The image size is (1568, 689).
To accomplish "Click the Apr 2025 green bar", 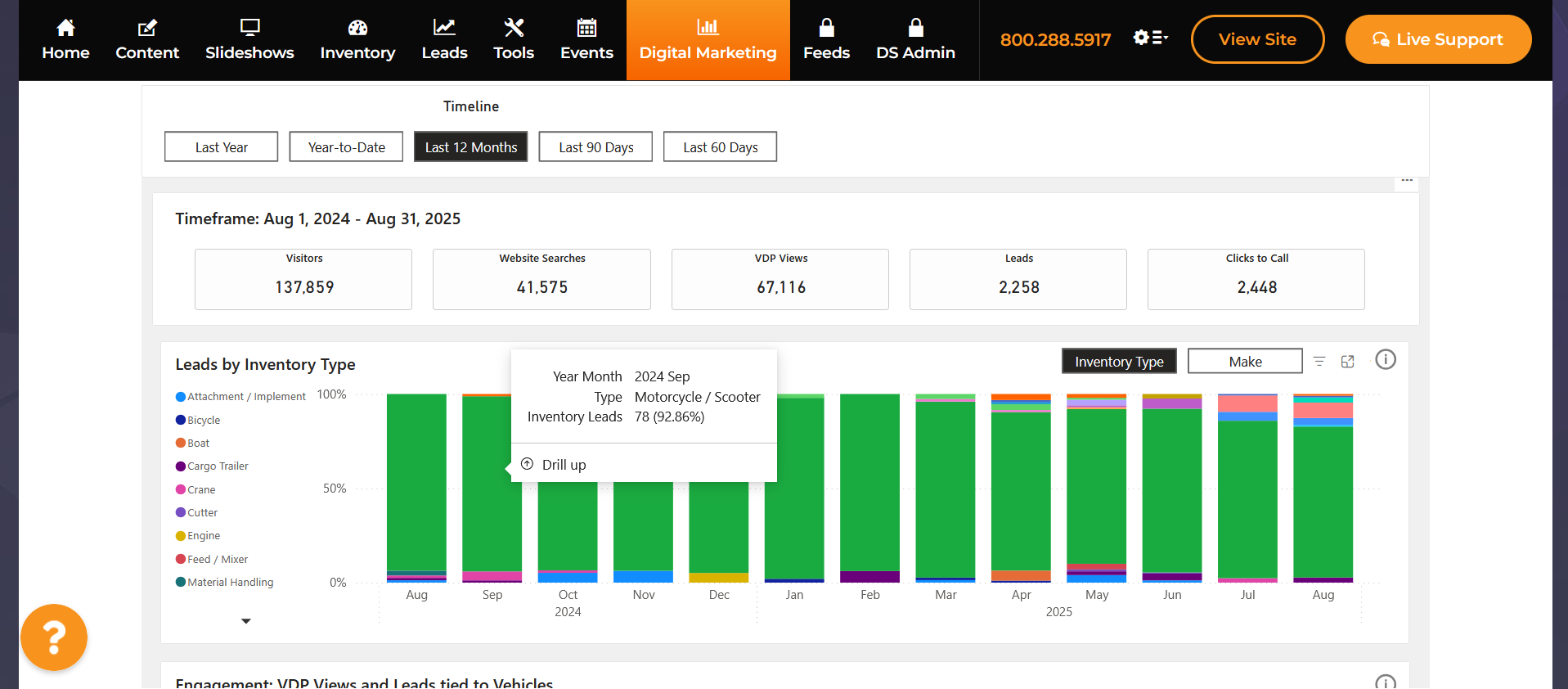I will pos(1021,491).
